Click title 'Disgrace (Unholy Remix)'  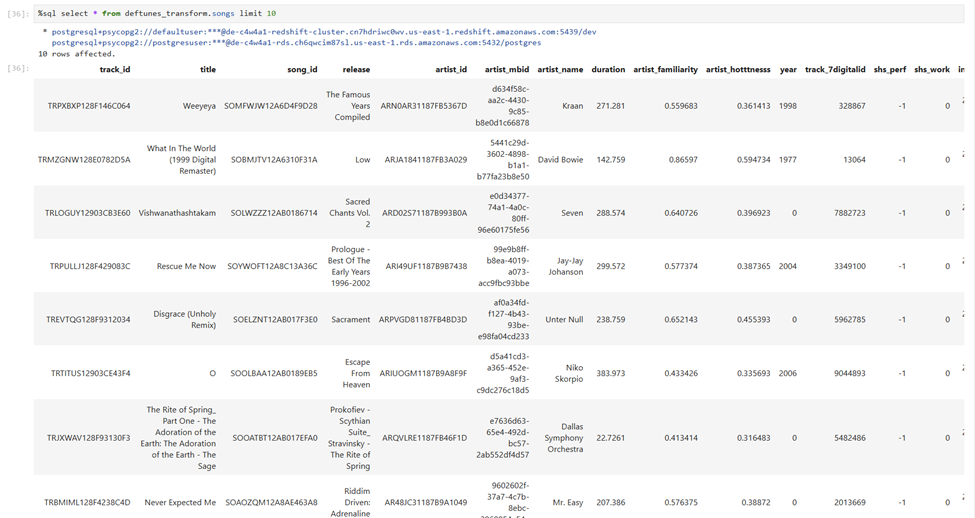coord(185,320)
